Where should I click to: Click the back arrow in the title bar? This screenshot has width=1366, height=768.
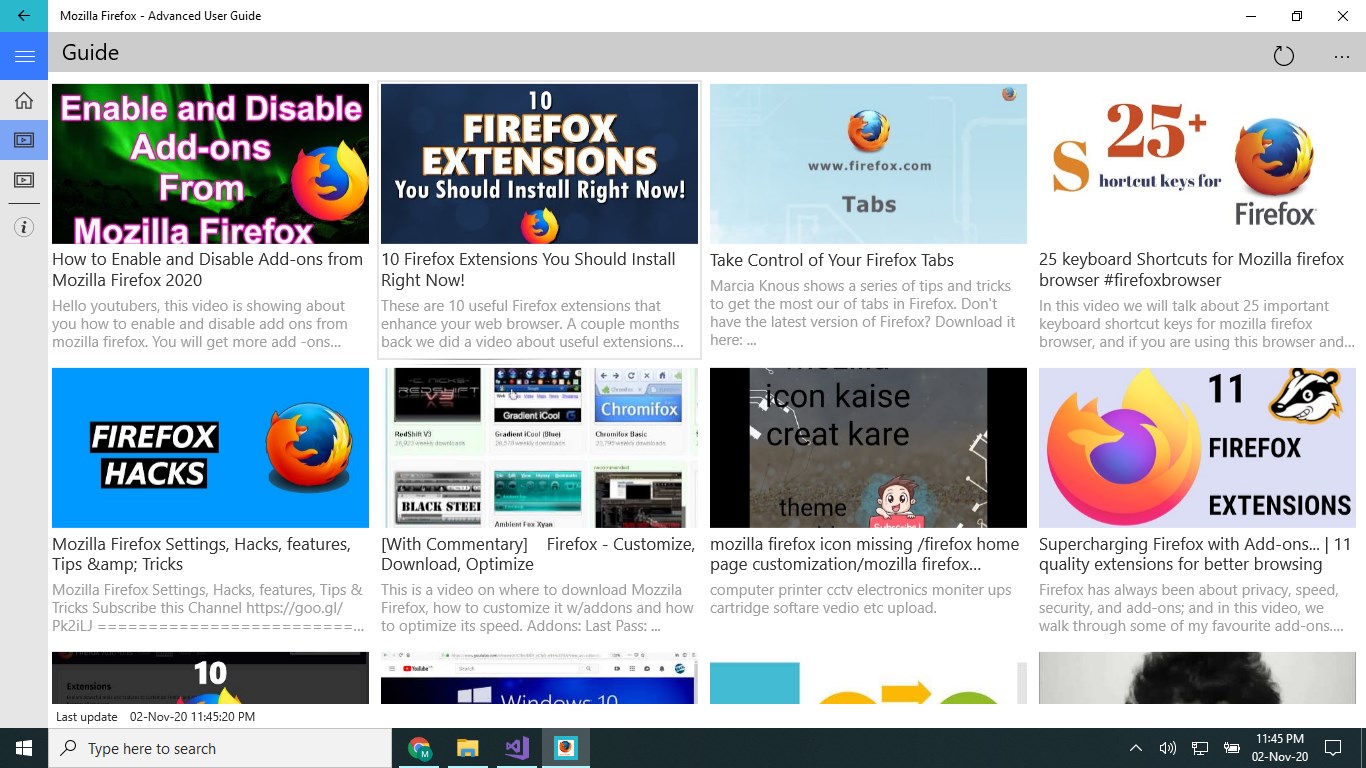[x=23, y=15]
